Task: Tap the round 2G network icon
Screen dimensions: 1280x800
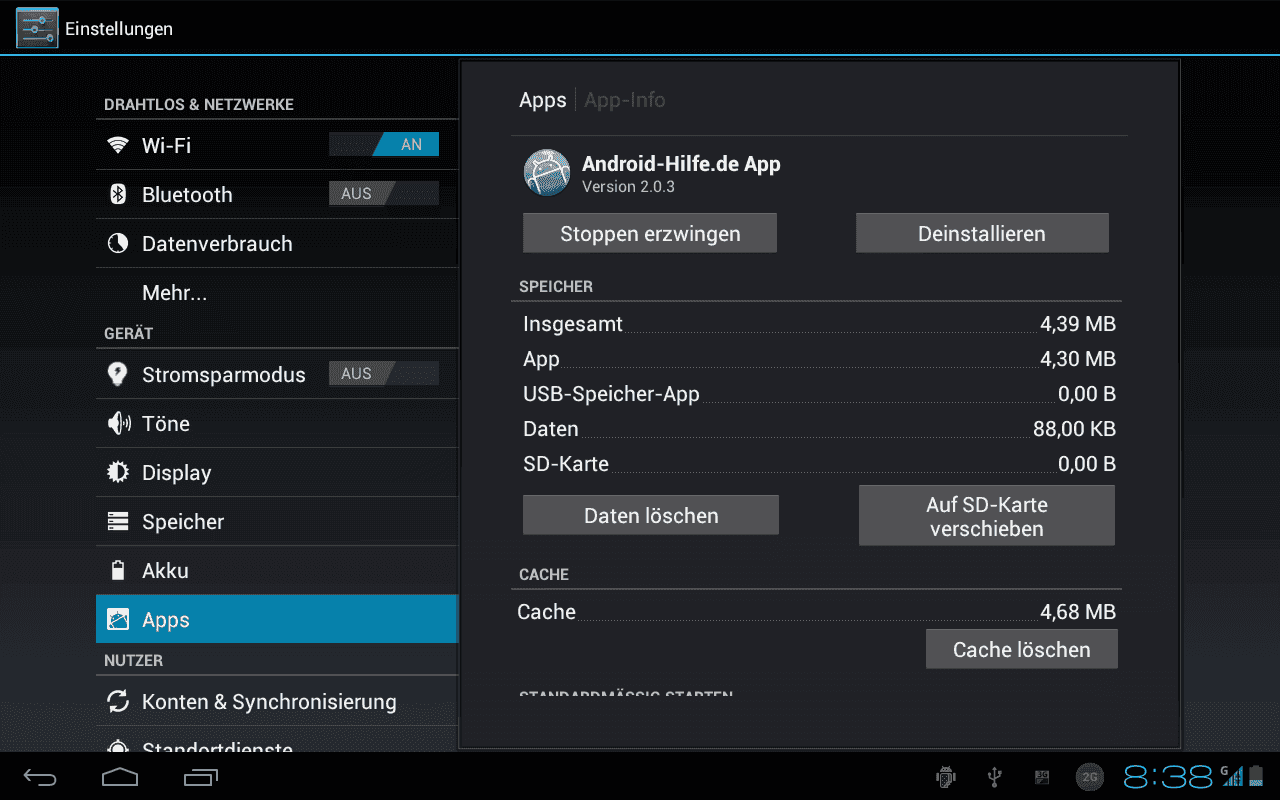Action: click(x=1090, y=776)
